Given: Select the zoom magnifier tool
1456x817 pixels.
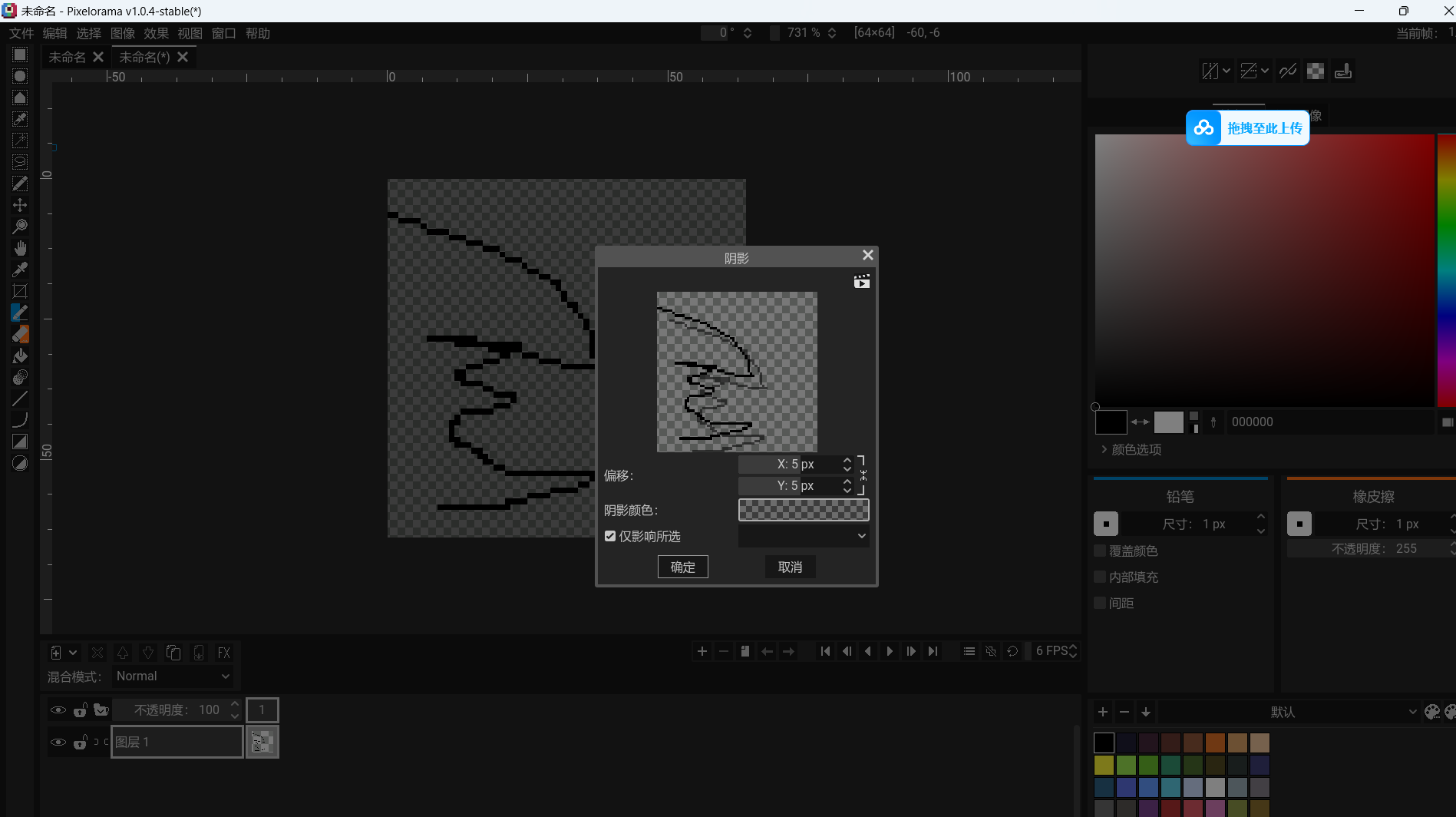Looking at the screenshot, I should (20, 227).
